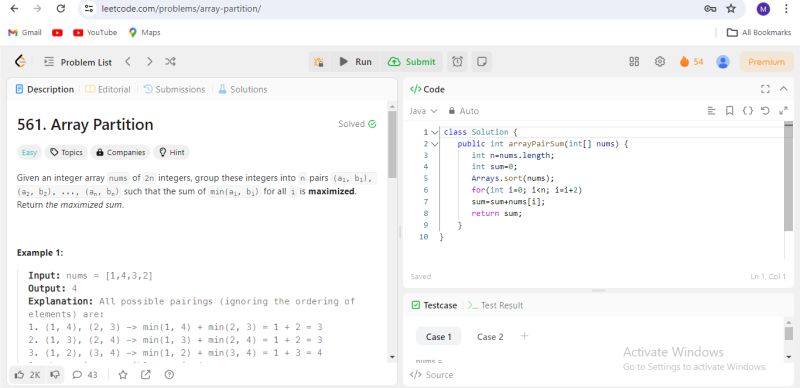Click the green Submit button
Viewport: 800px width, 388px height.
[412, 62]
